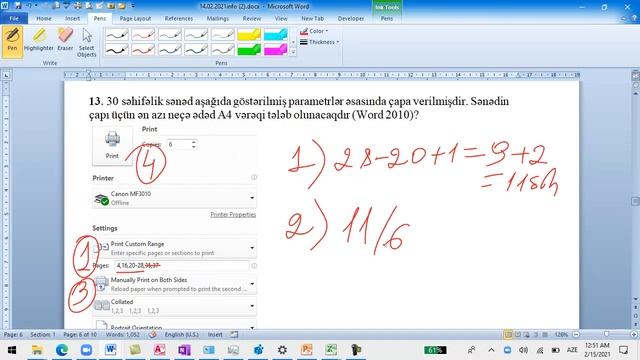Image resolution: width=640 pixels, height=360 pixels.
Task: Open the Windows Start menu
Action: 12,350
